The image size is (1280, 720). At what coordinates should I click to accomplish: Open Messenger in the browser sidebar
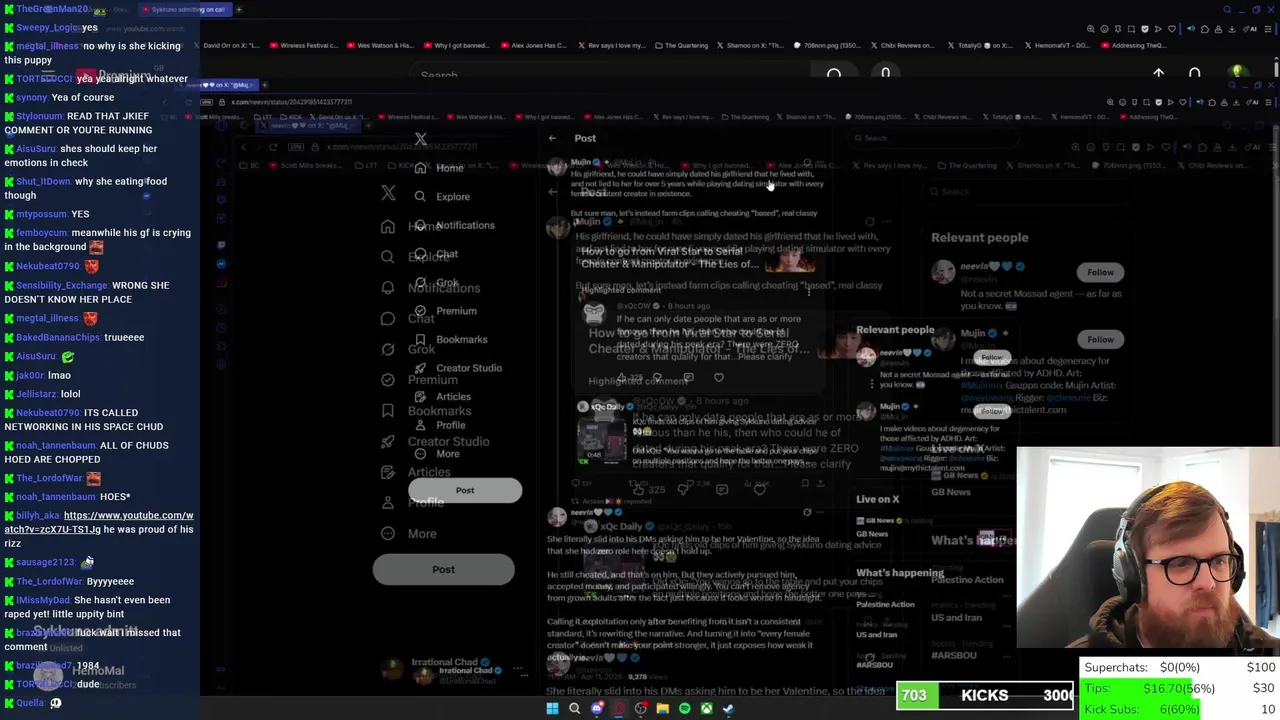pos(221,264)
